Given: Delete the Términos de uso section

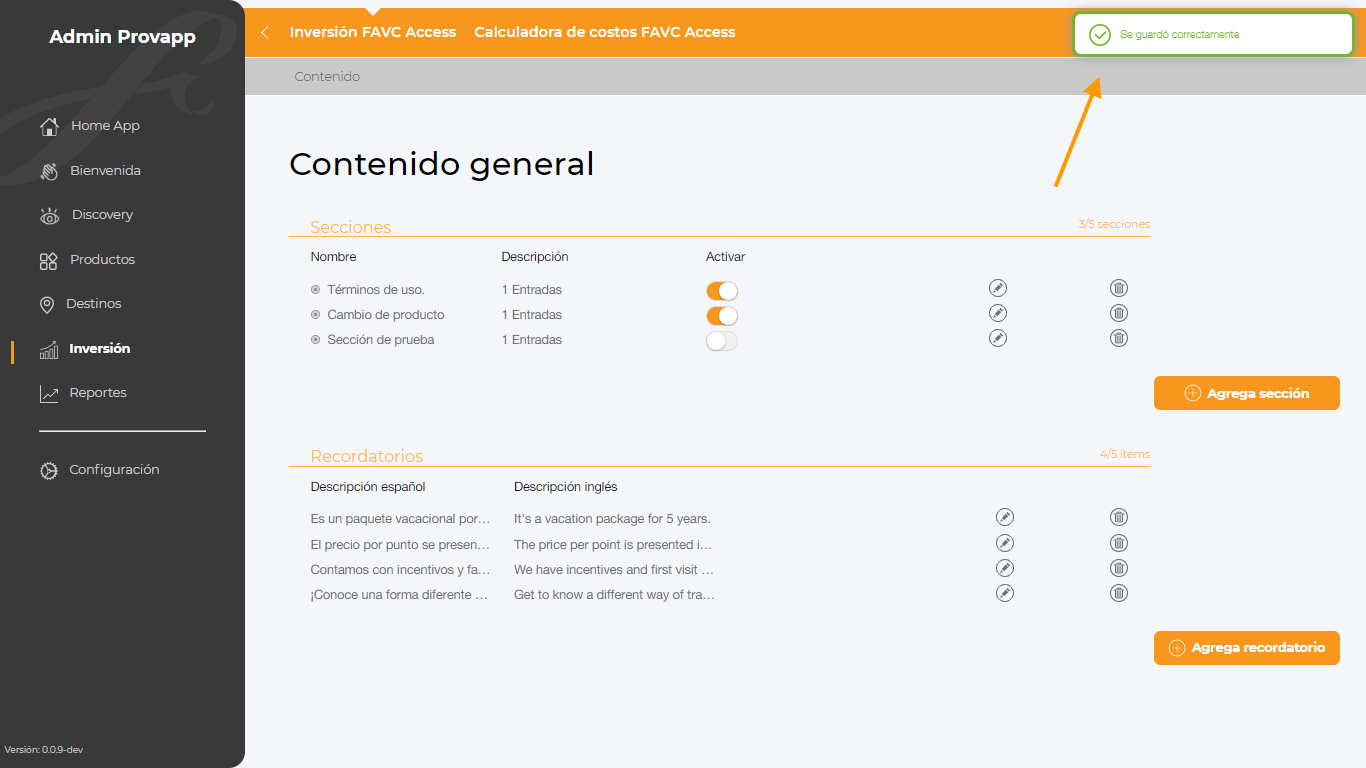Looking at the screenshot, I should 1119,288.
